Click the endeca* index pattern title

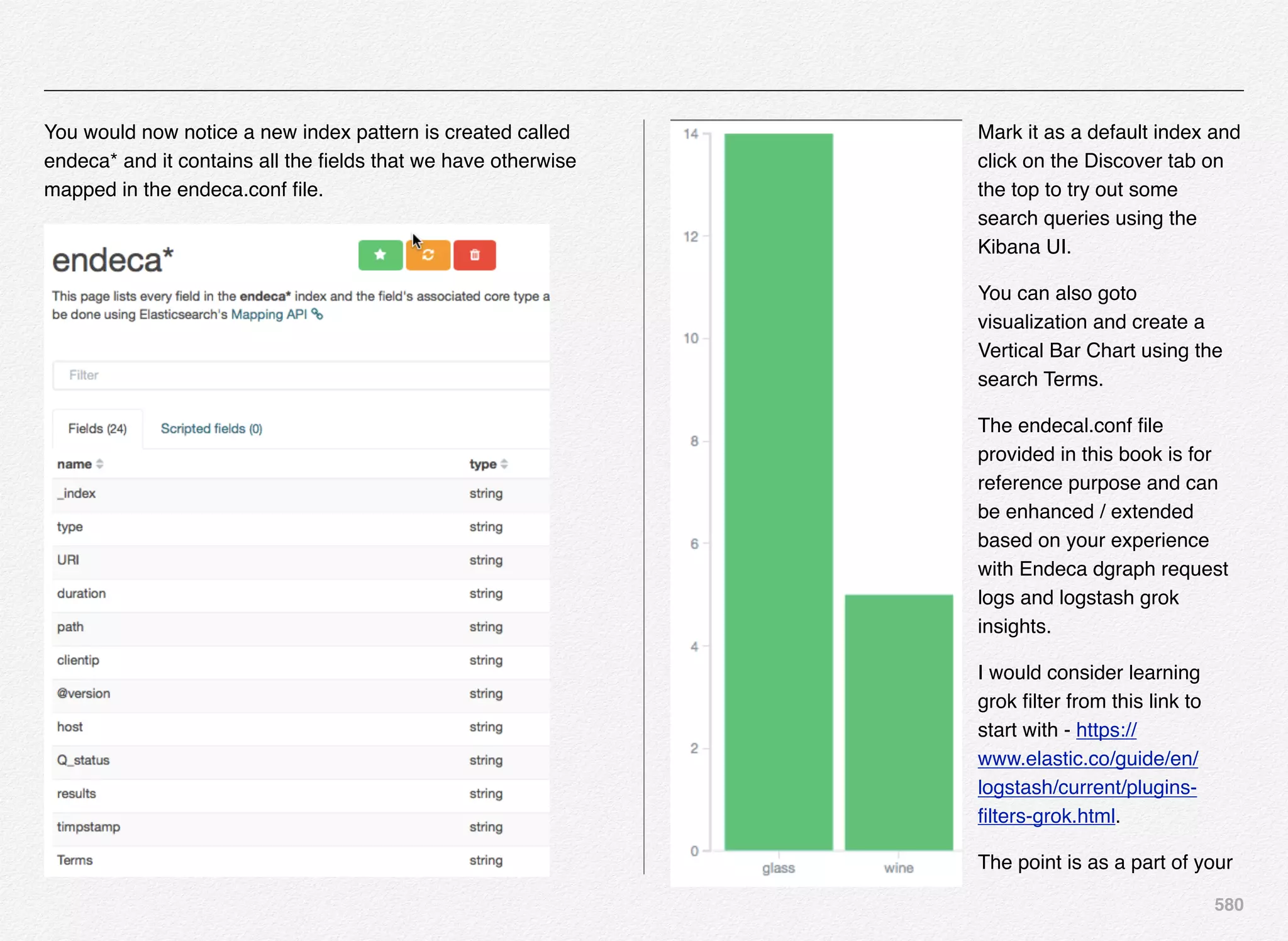click(x=113, y=260)
